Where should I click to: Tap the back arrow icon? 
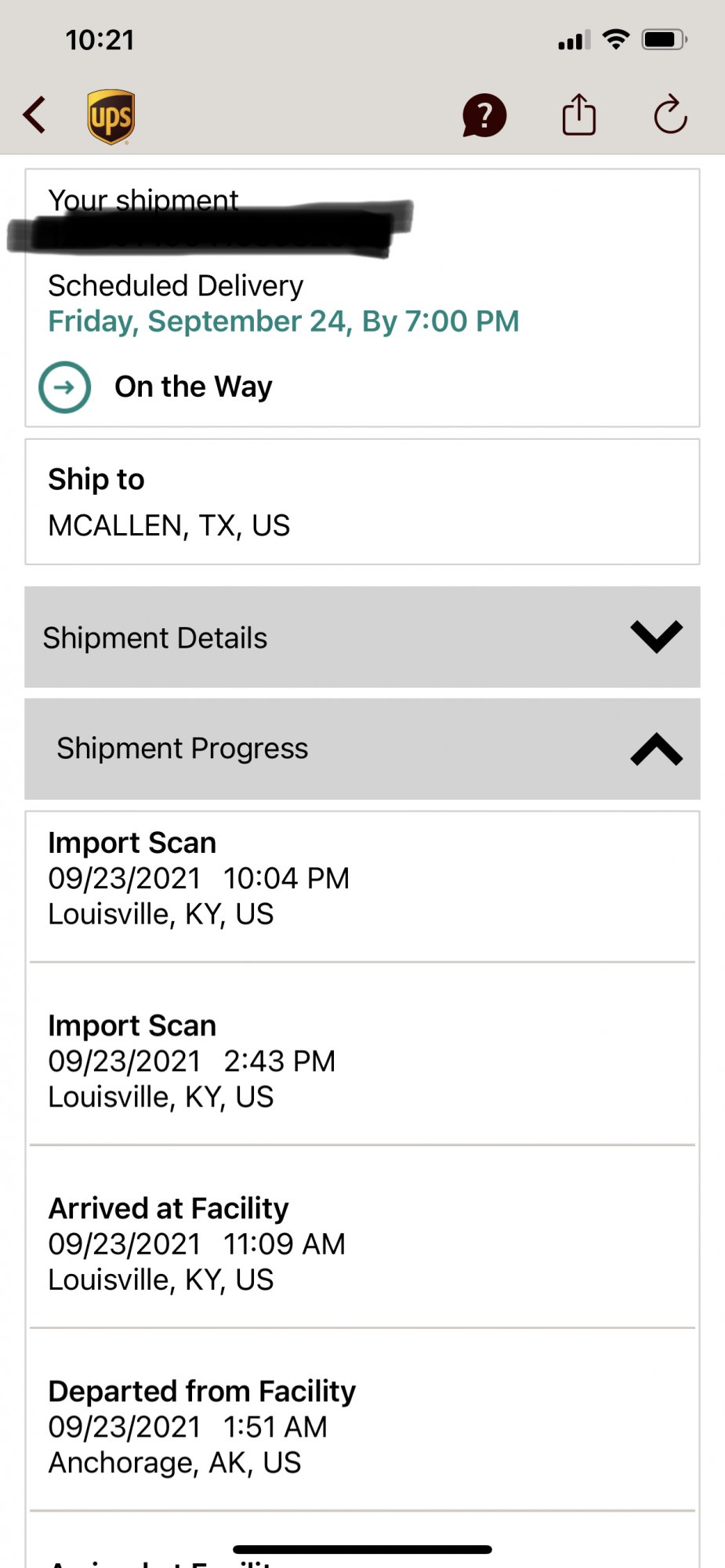[x=35, y=116]
